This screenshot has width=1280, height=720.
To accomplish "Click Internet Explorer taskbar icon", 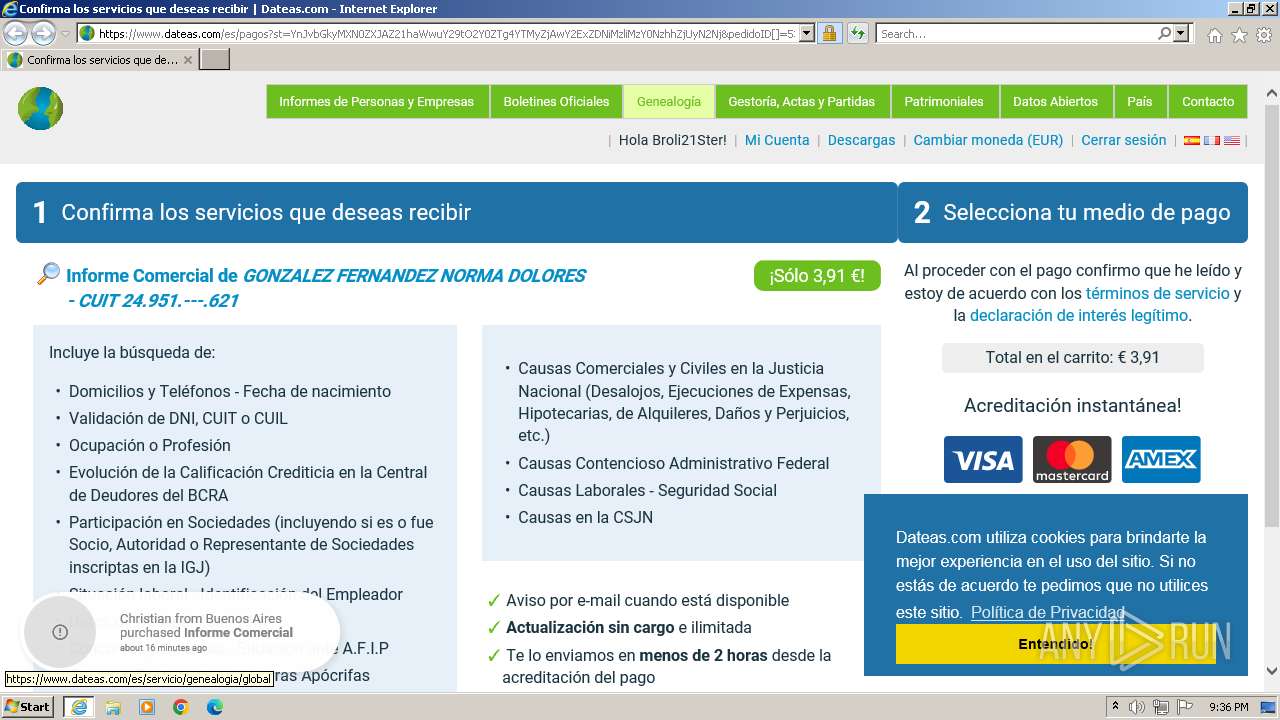I will (x=78, y=707).
